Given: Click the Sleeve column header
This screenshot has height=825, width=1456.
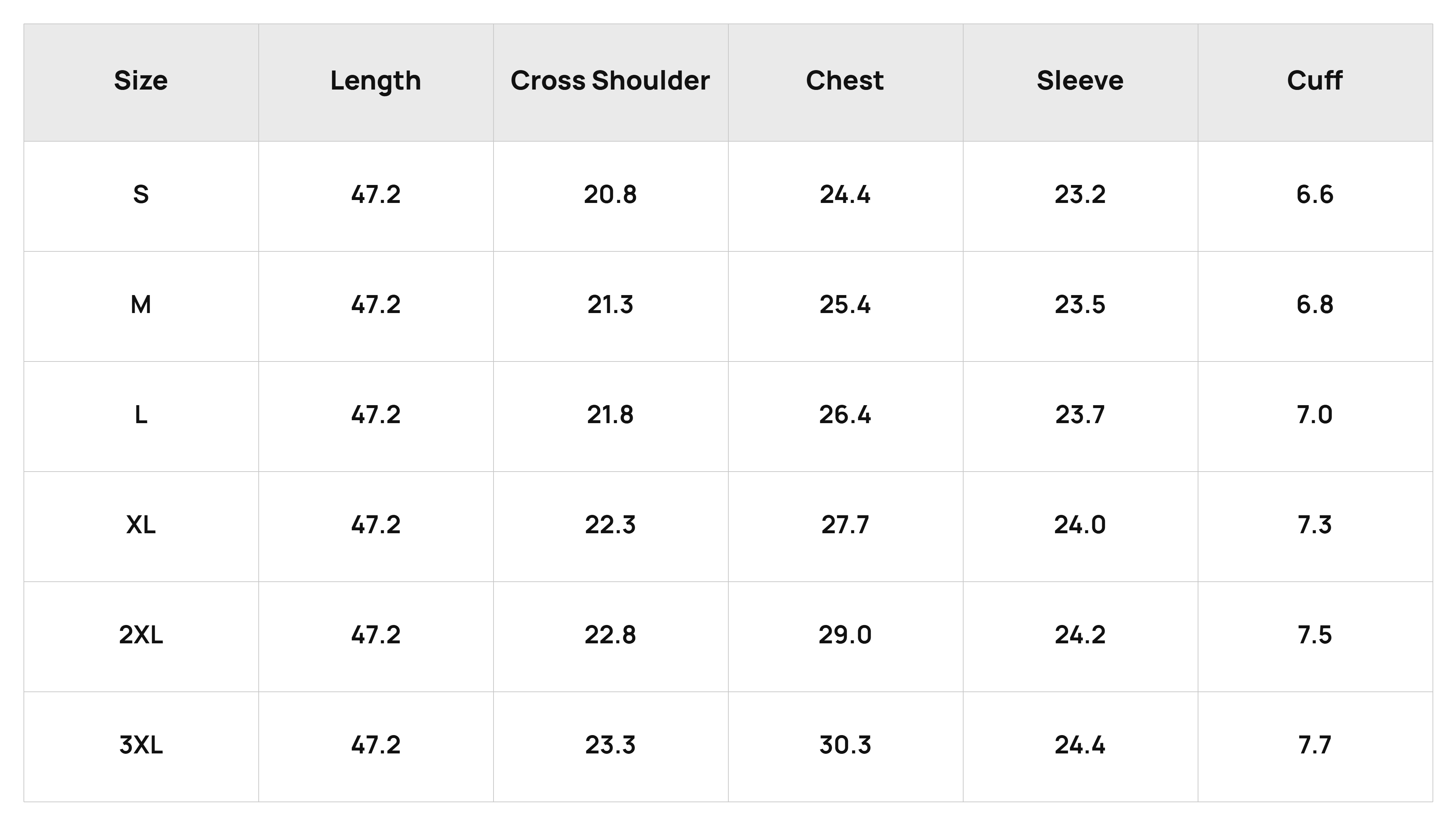Looking at the screenshot, I should [x=1080, y=80].
